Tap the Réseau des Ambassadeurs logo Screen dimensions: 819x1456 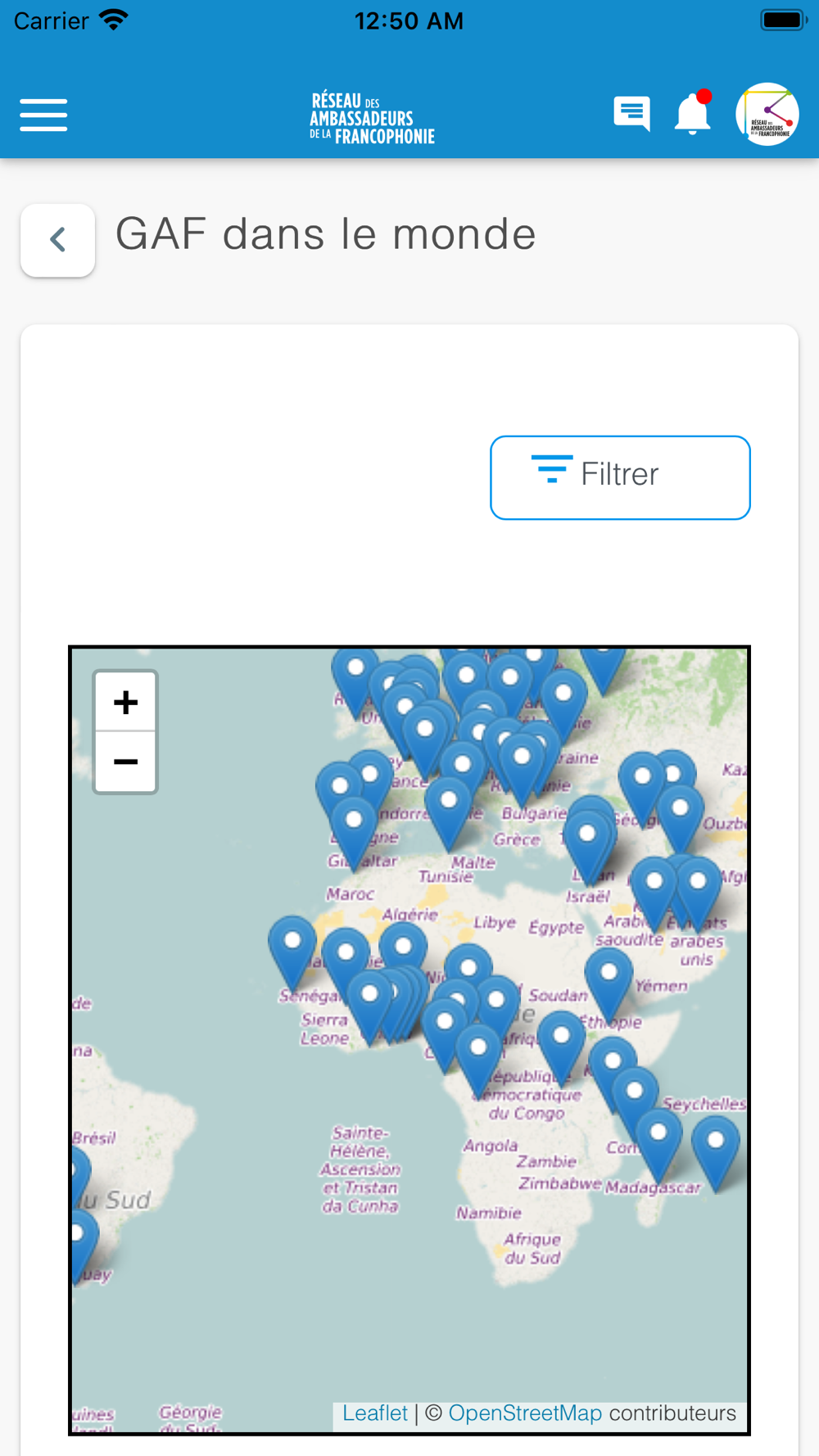(x=373, y=118)
